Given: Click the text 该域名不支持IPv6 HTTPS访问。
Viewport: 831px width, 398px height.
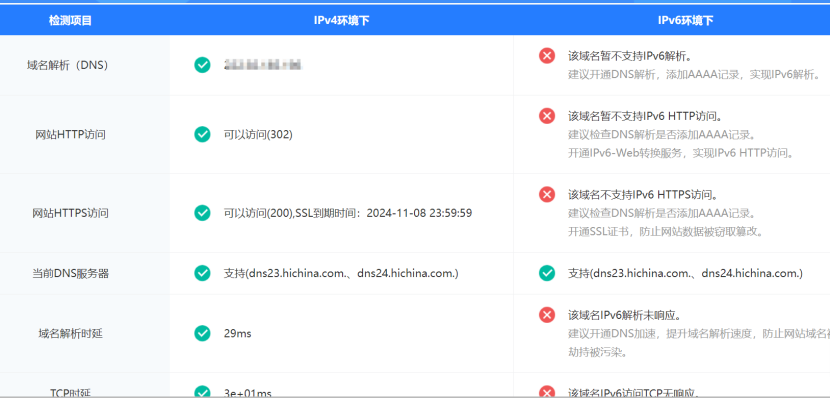Looking at the screenshot, I should pos(643,194).
